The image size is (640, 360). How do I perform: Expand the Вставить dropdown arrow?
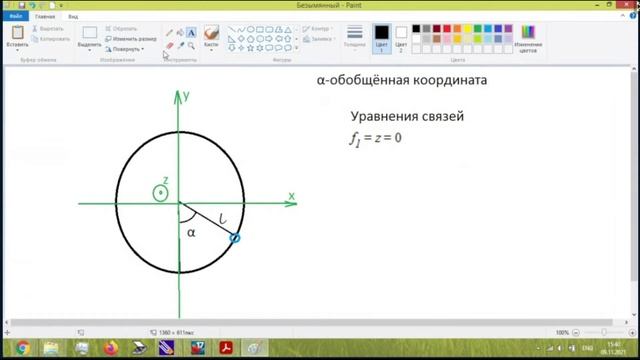(18, 50)
